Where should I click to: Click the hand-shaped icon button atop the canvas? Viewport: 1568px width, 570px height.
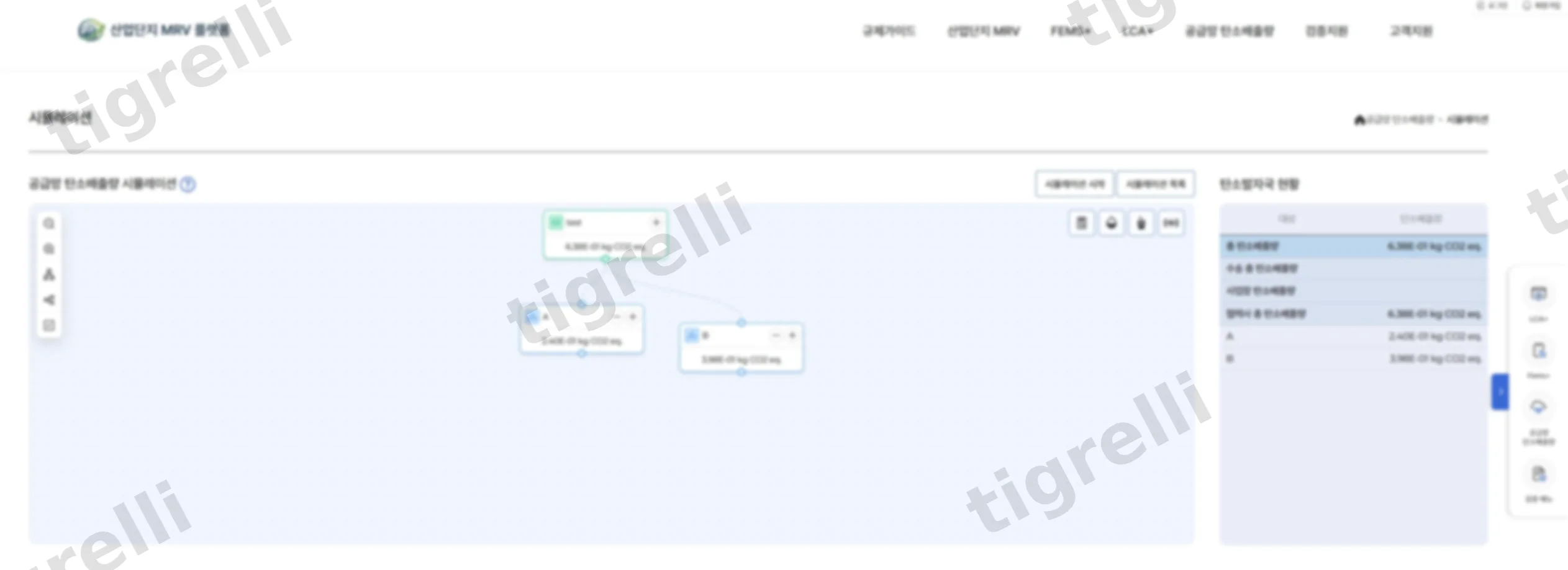pos(1141,223)
